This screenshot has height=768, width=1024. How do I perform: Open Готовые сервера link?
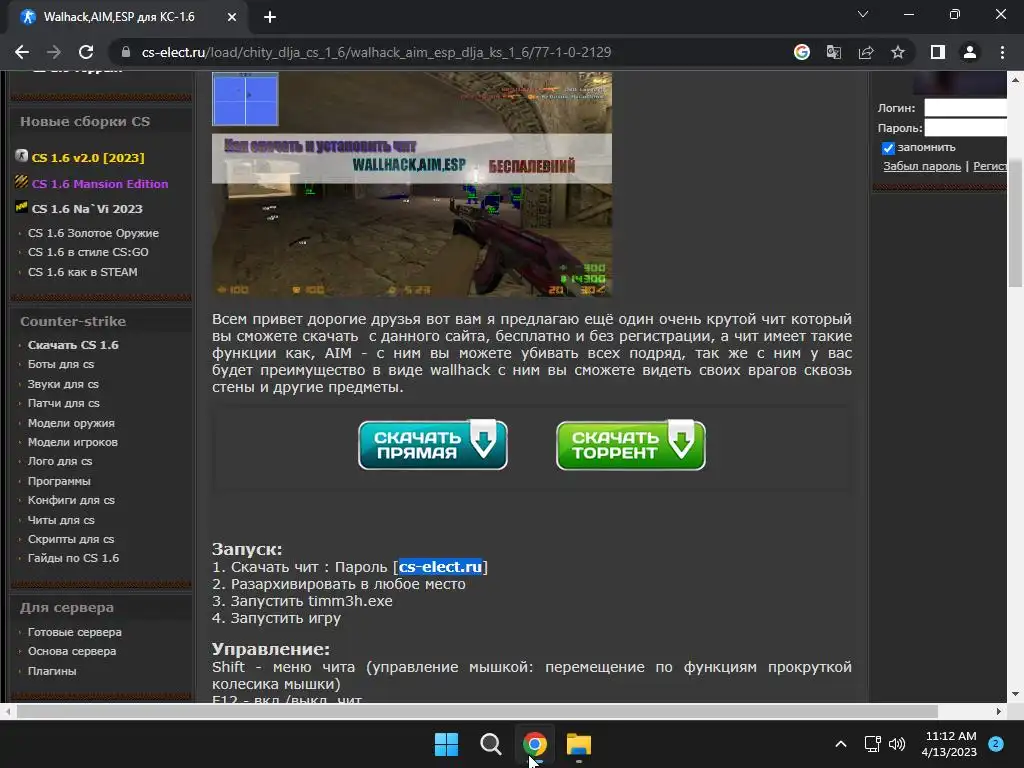click(74, 632)
